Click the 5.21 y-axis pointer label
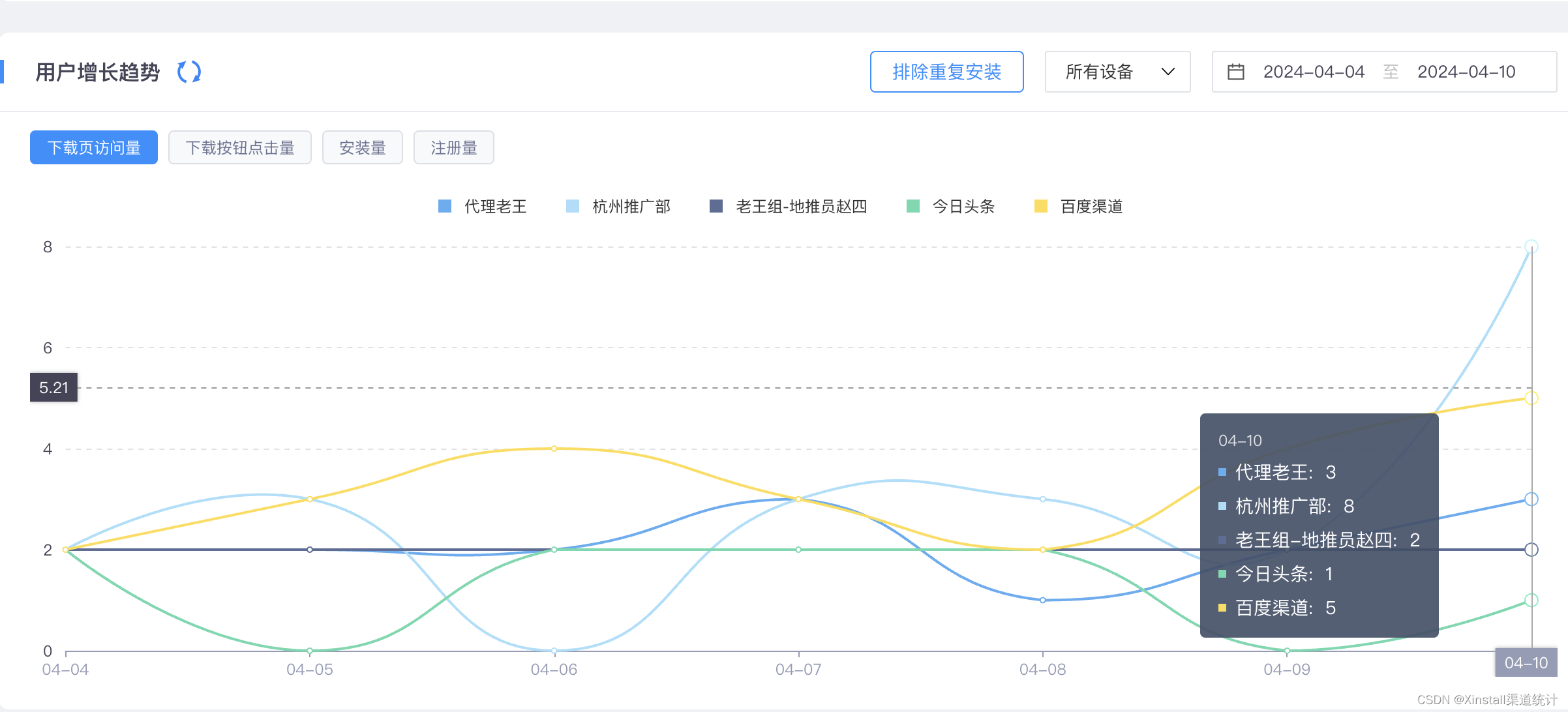This screenshot has width=1568, height=712. click(53, 387)
